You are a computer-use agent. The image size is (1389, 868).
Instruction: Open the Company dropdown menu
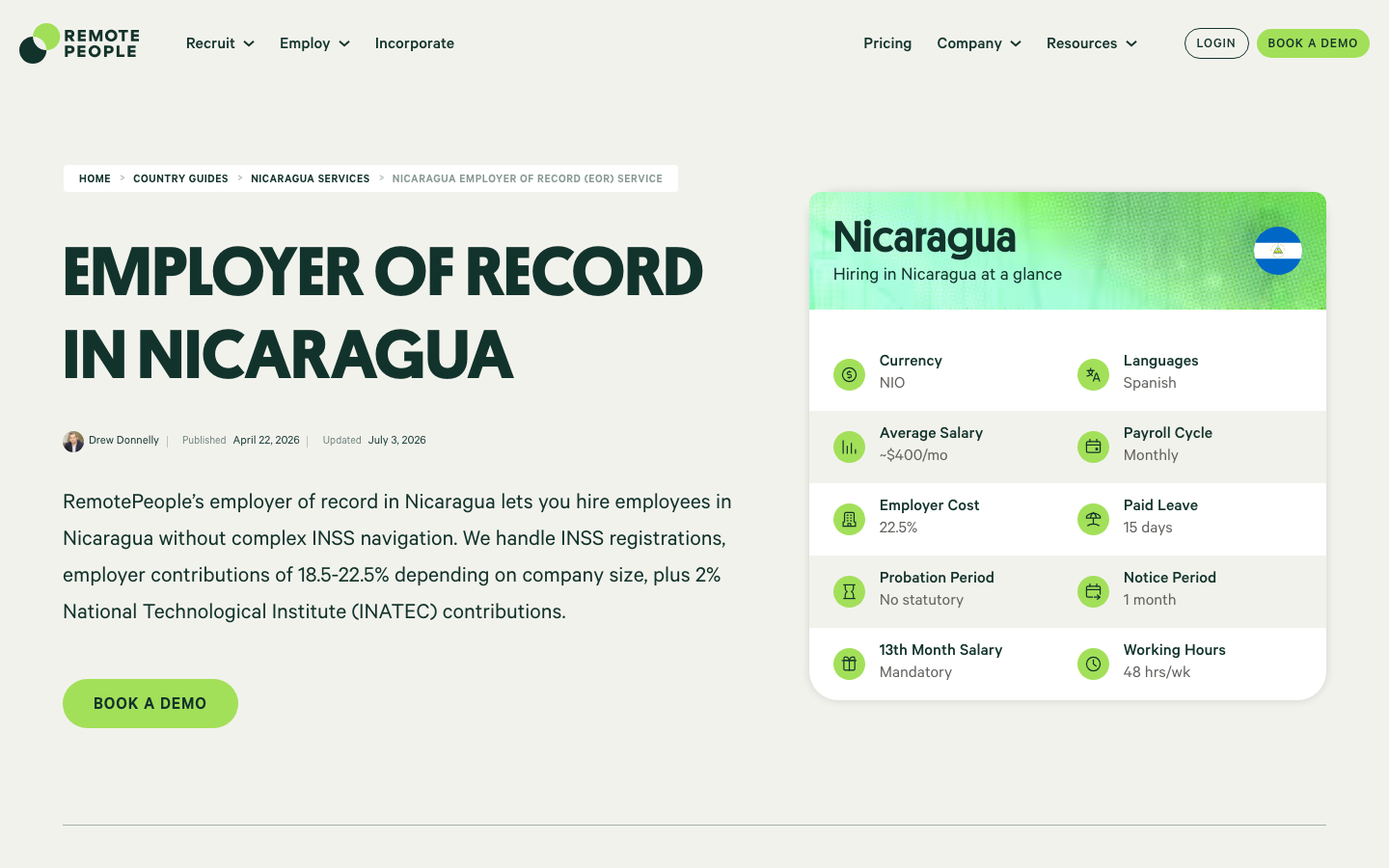(979, 43)
